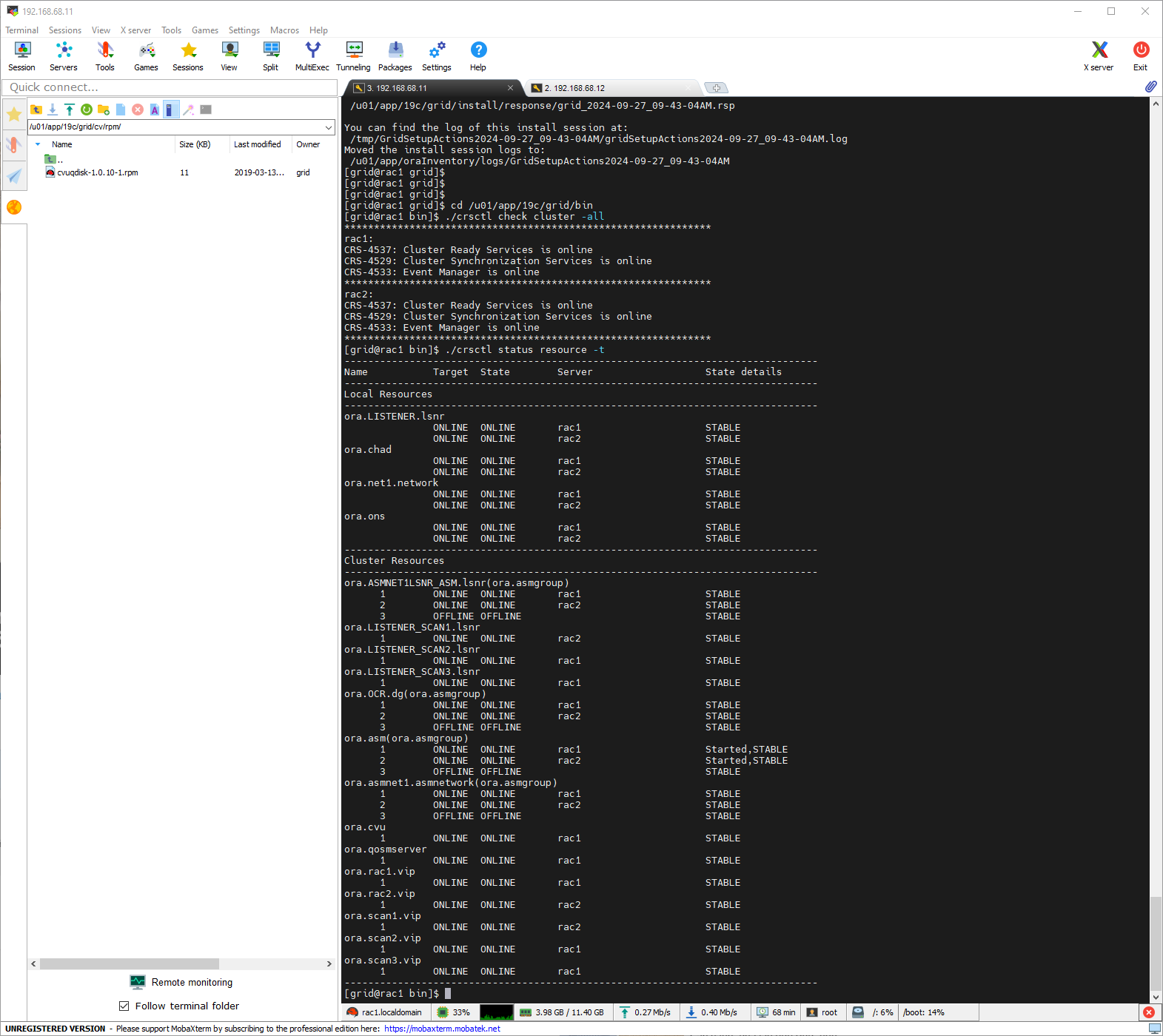Open the Sessions menu
This screenshot has height=1036, width=1163.
[65, 30]
